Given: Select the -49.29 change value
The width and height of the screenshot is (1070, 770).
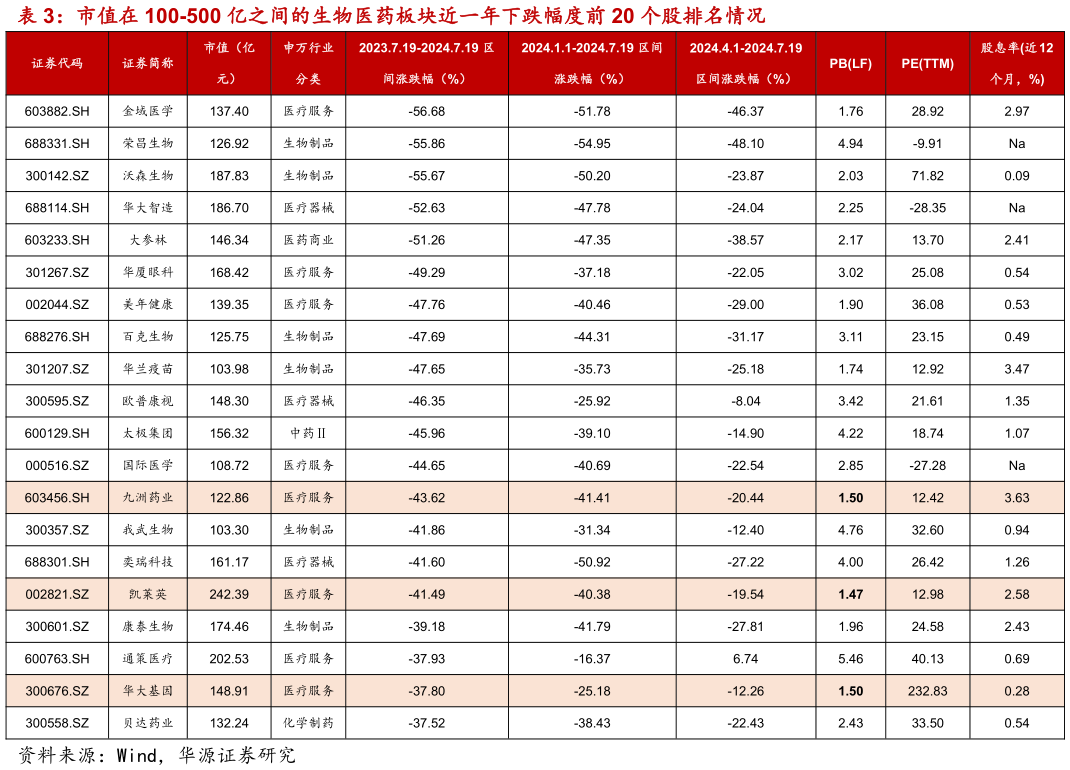Looking at the screenshot, I should coord(427,272).
